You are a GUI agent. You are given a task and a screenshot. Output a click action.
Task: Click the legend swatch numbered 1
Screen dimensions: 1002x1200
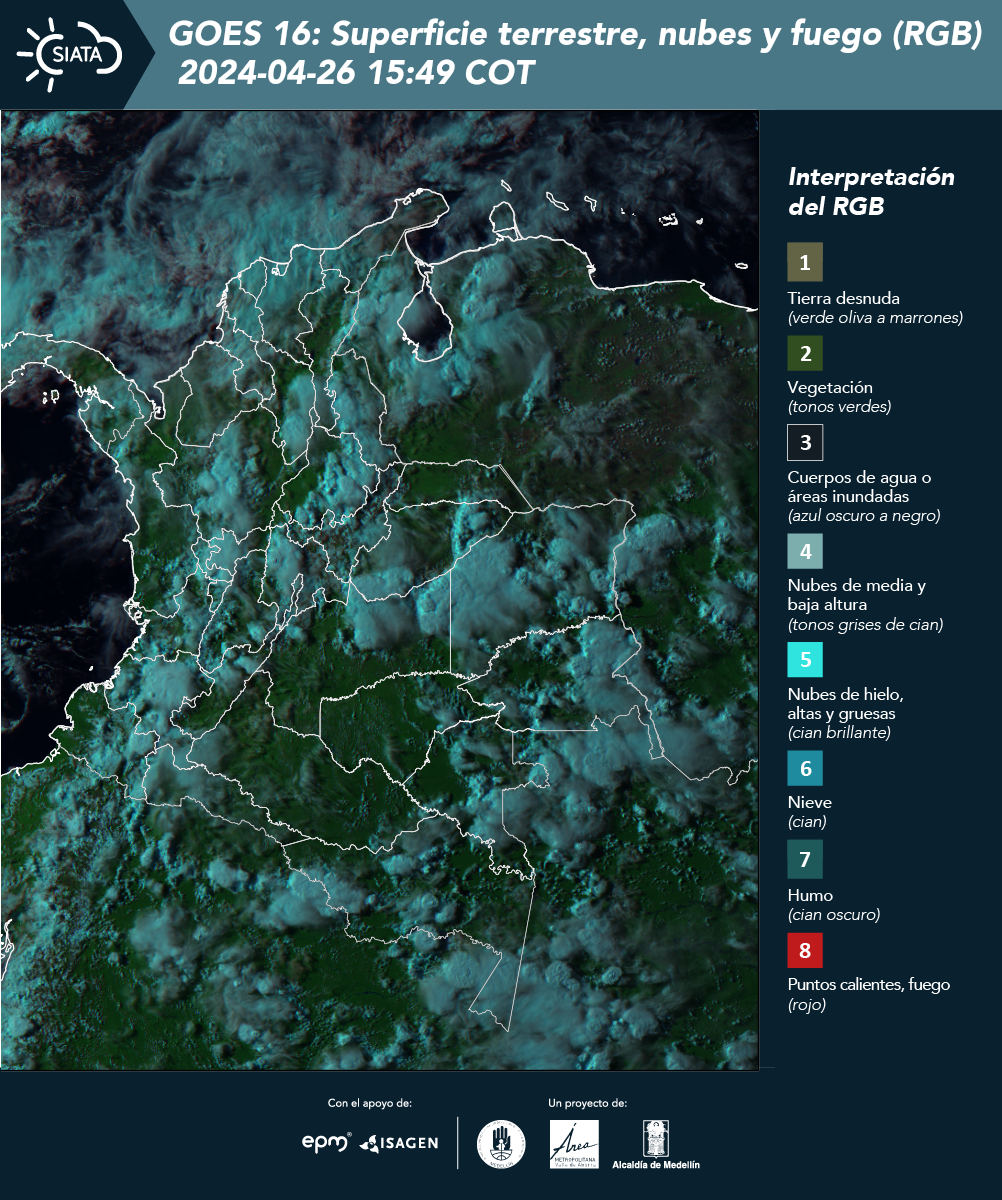click(x=805, y=262)
